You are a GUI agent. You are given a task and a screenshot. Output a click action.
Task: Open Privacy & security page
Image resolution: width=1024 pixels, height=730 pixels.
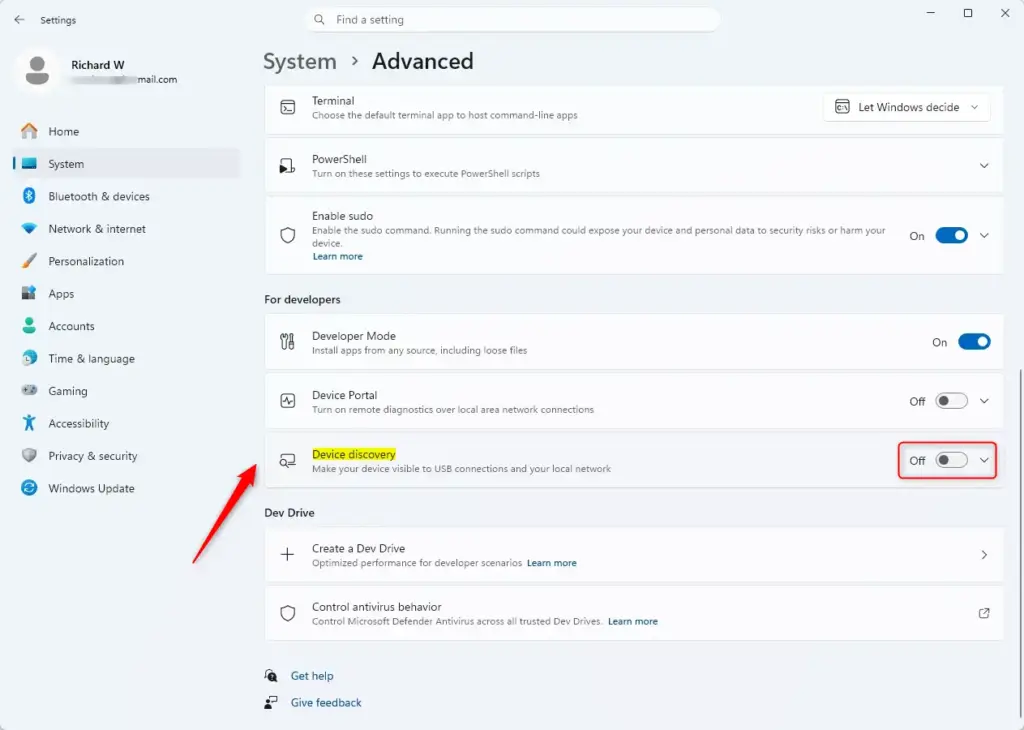pyautogui.click(x=126, y=456)
